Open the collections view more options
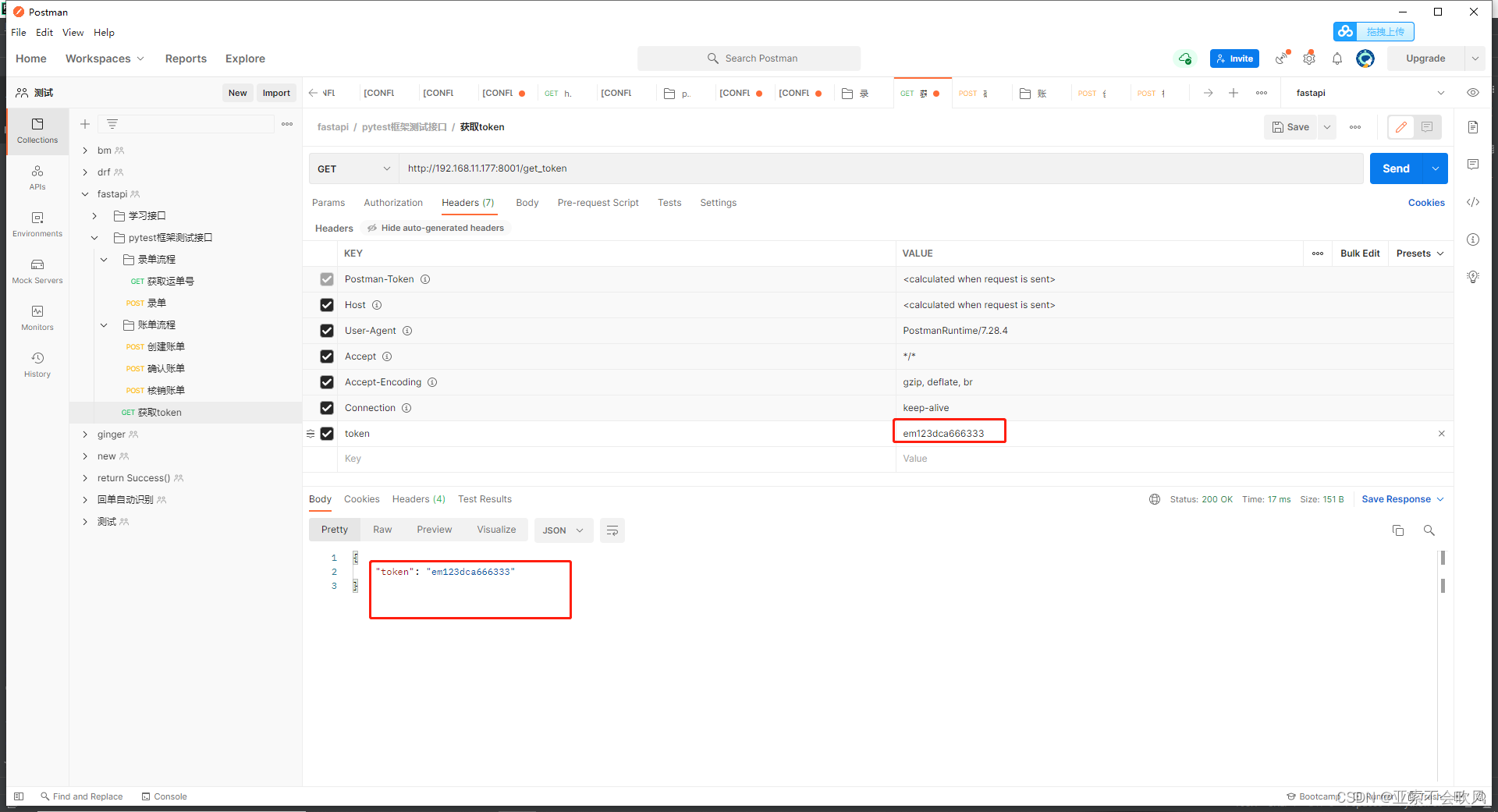 287,124
